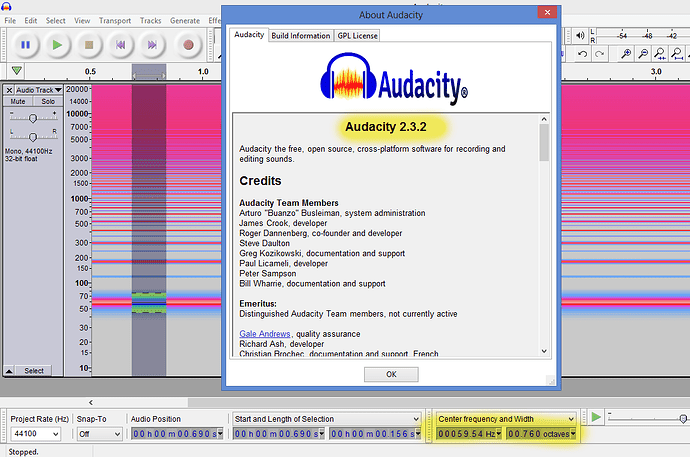Select the Audacity tab in About dialog
Viewport: 690px width, 457px height.
pyautogui.click(x=249, y=35)
